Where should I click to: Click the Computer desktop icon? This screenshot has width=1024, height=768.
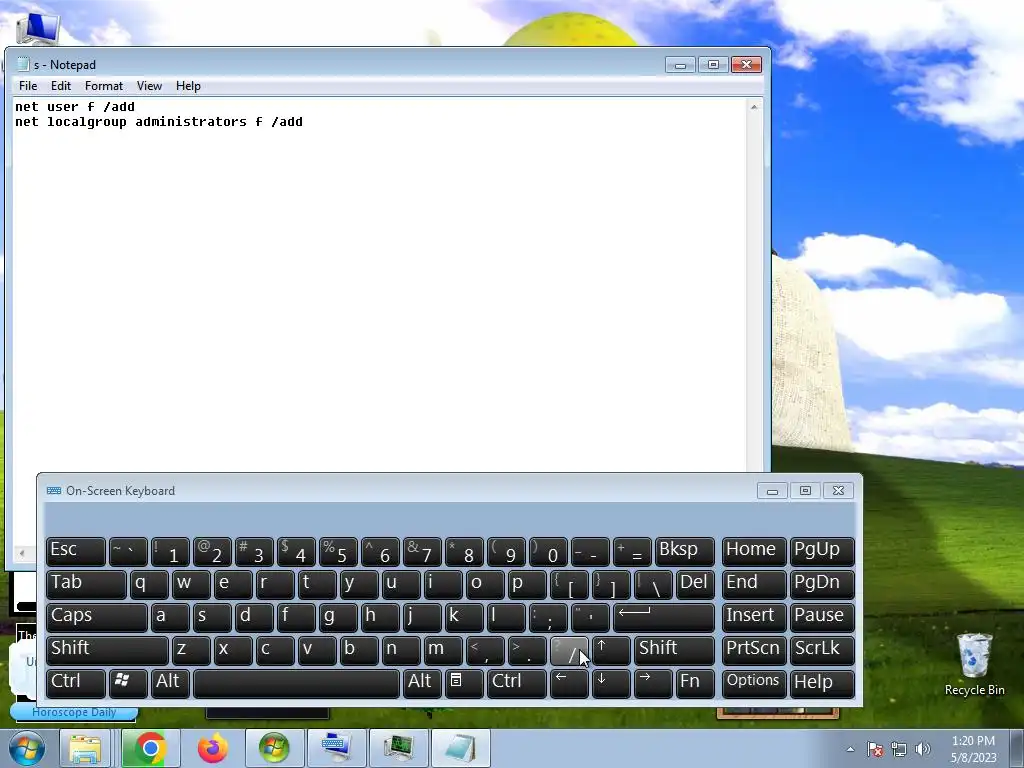coord(38,27)
